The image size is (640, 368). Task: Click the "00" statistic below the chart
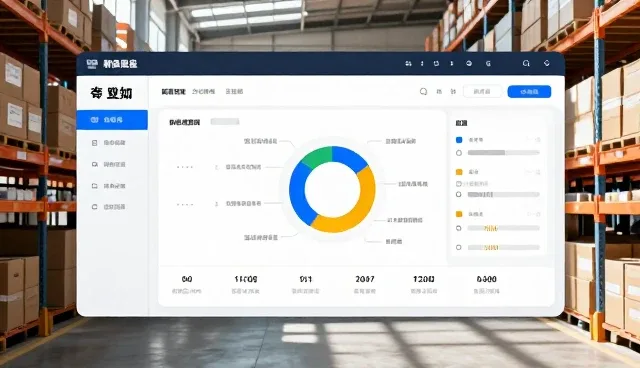[x=187, y=279]
